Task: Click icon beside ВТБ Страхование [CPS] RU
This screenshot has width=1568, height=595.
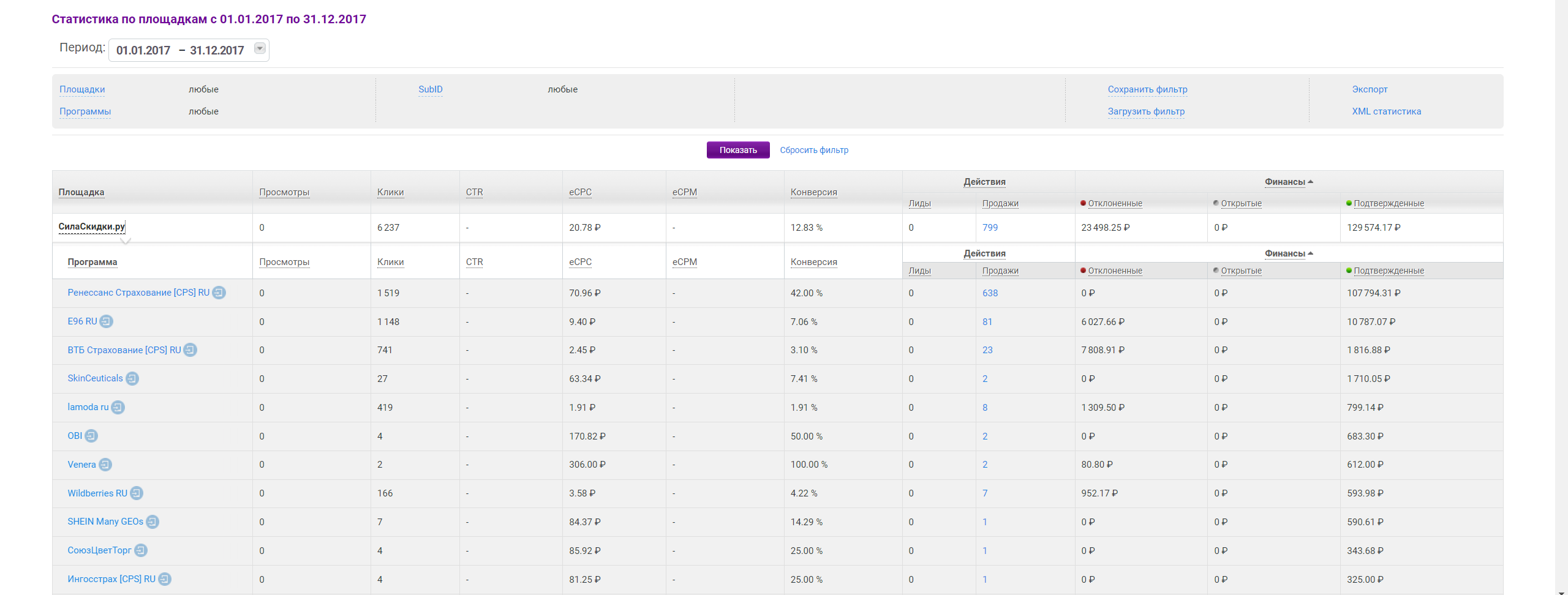Action: tap(190, 350)
